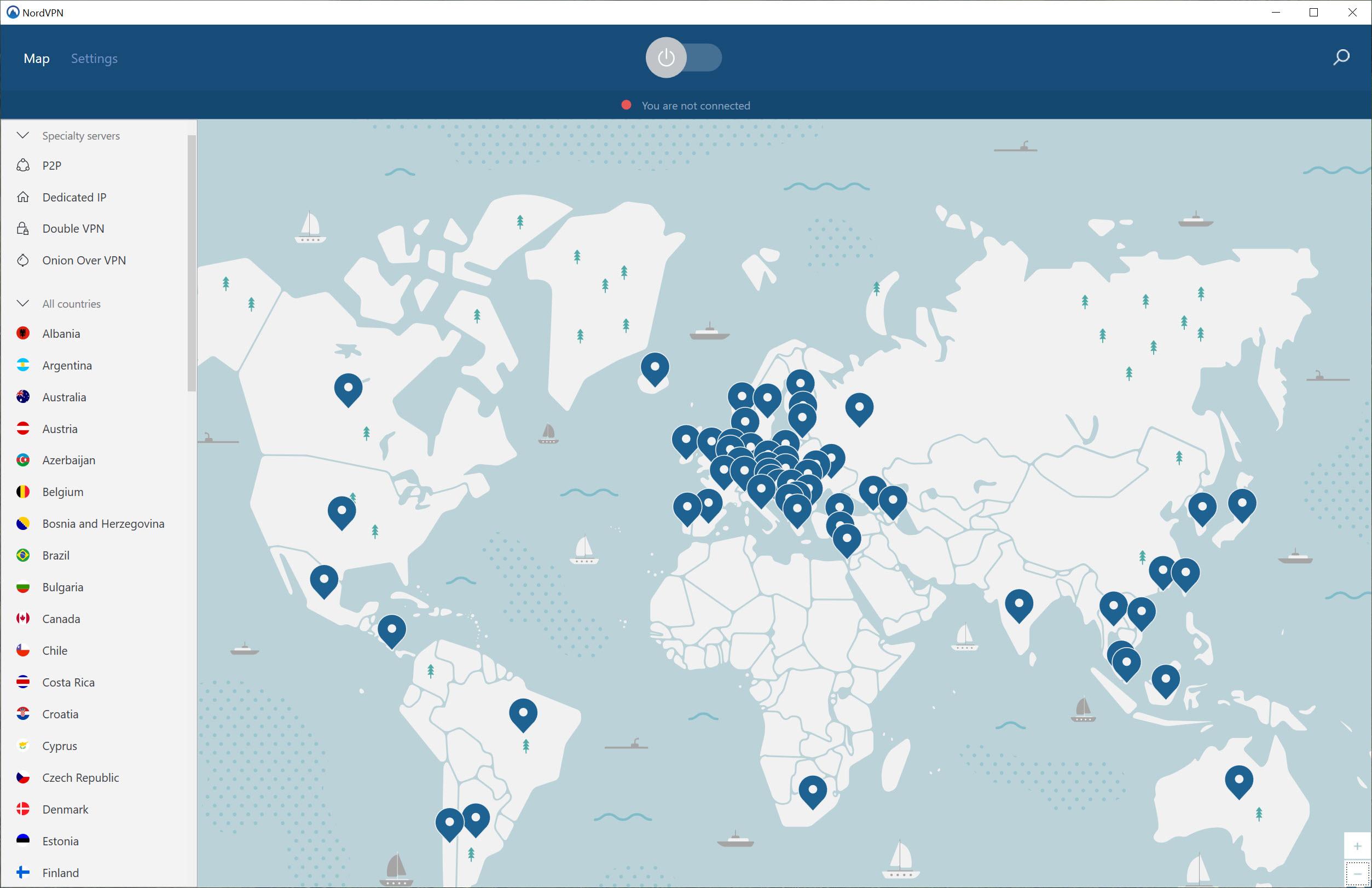Select the Argentina map pin
This screenshot has width=1372, height=888.
click(476, 820)
